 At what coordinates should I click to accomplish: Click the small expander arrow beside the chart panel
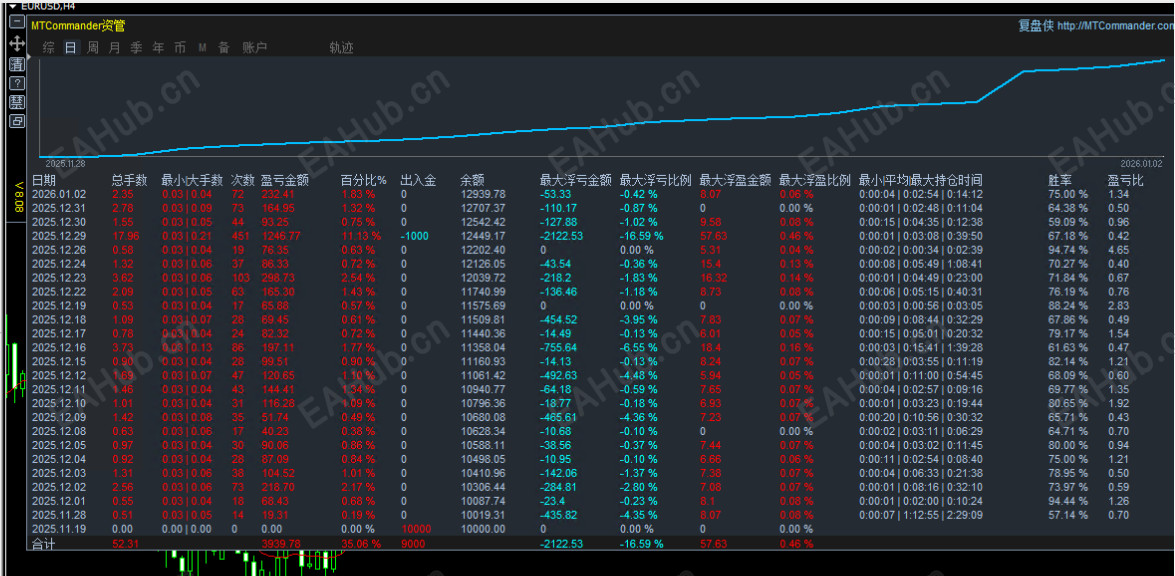point(27,55)
